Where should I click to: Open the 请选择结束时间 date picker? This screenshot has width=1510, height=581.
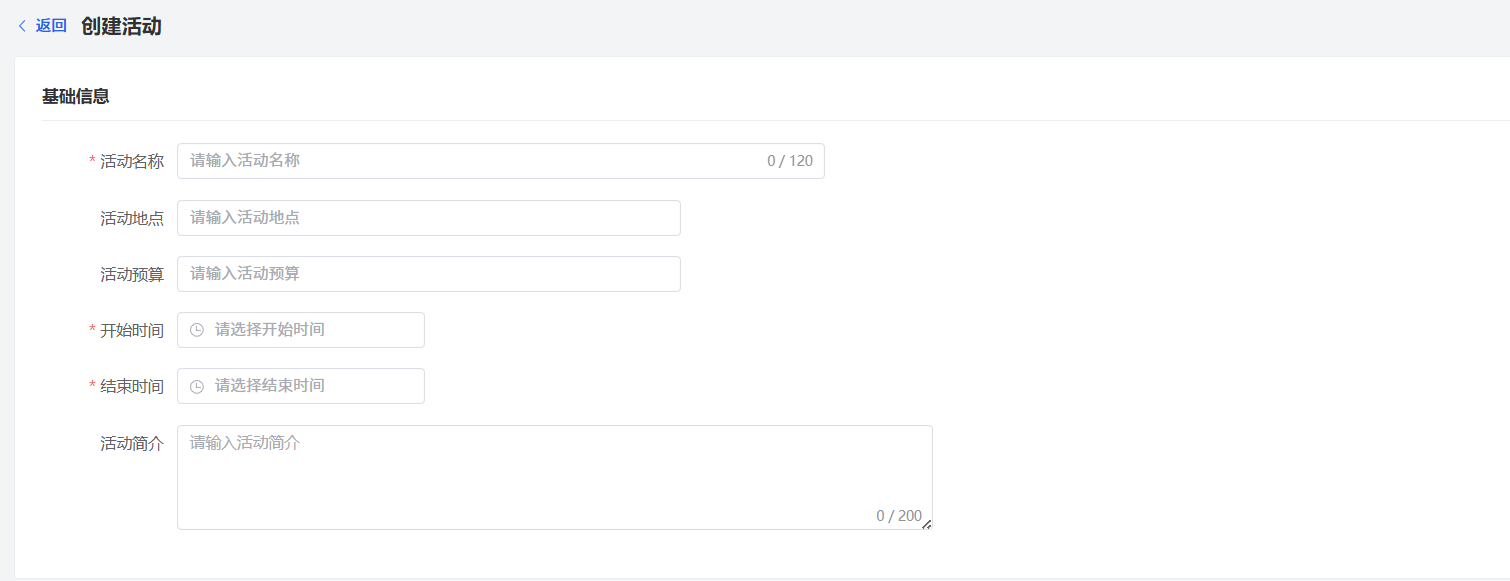[301, 386]
